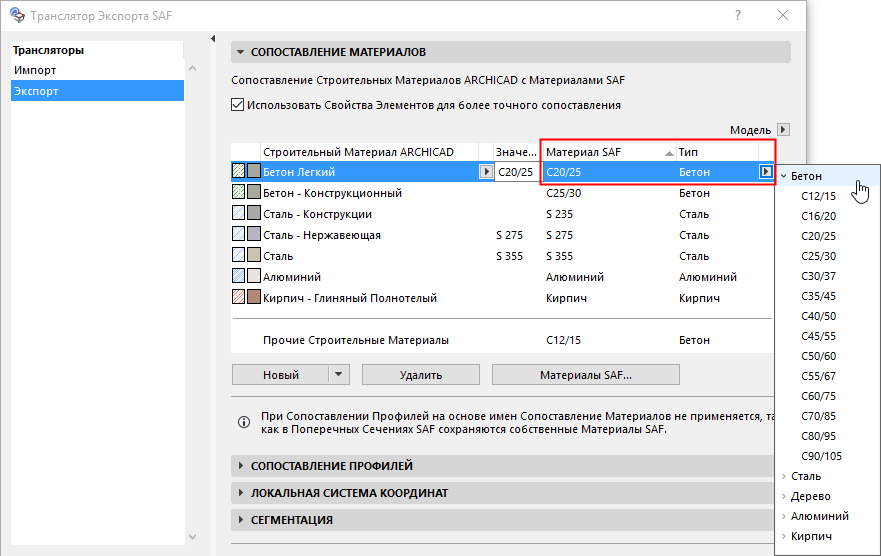The width and height of the screenshot is (881, 556).
Task: Open the Материалы SAF... dialog
Action: (585, 375)
